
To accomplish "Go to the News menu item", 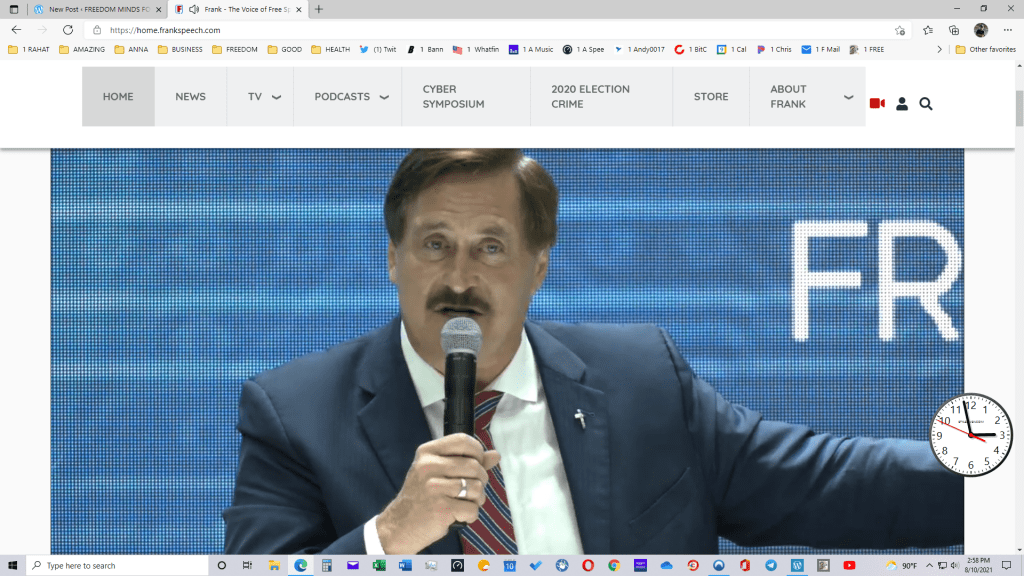I will click(190, 97).
